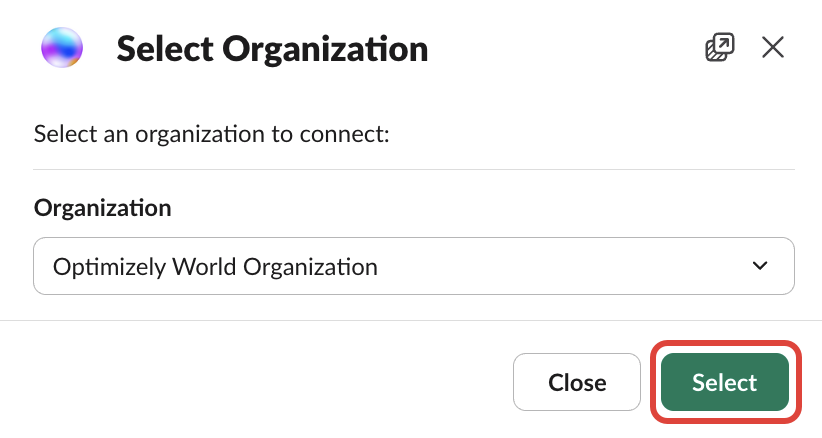Click the "Select Organization" dialog title
Viewport: 822px width, 438px height.
(272, 48)
